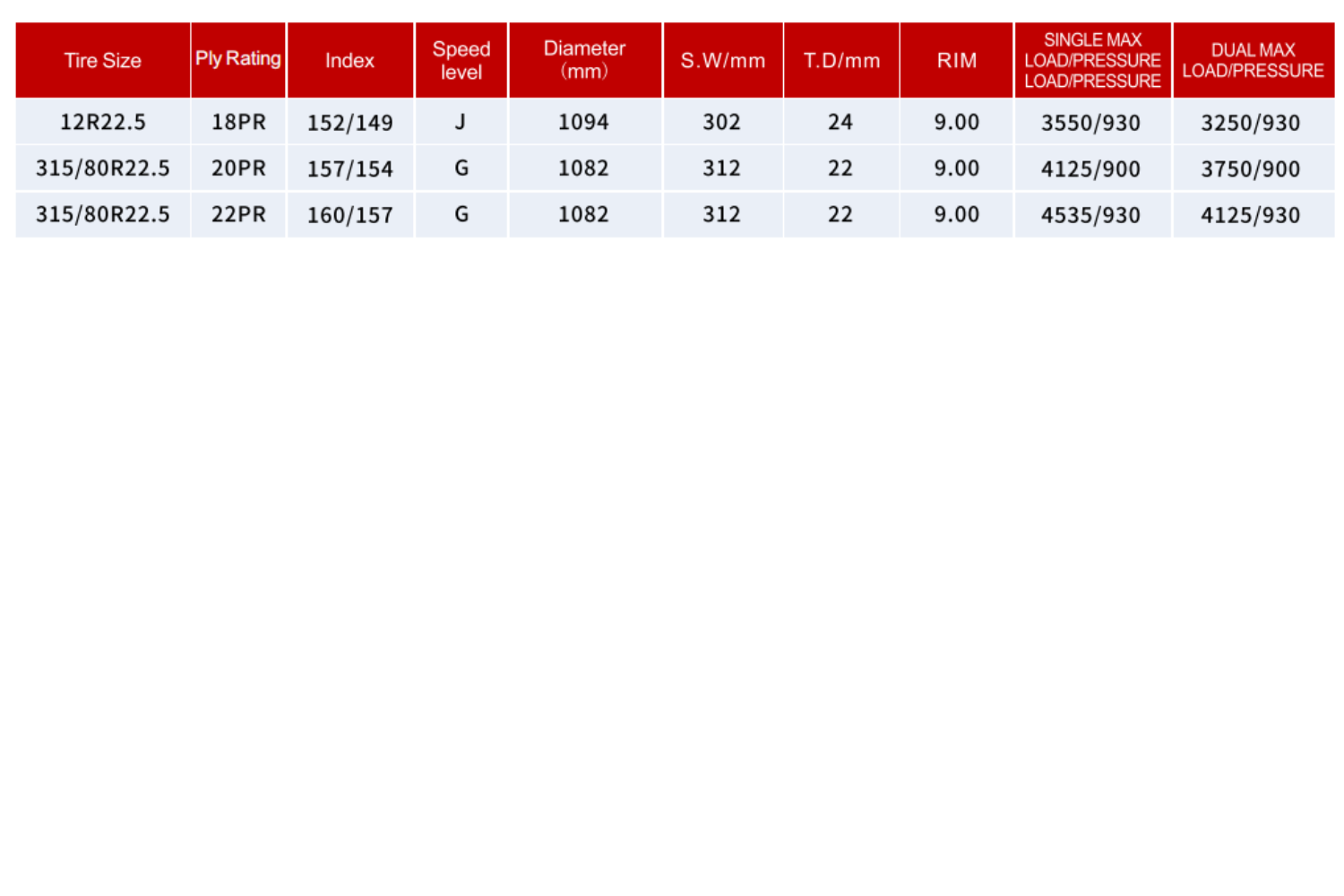This screenshot has height=896, width=1344.
Task: Select the S.W/mm column header
Action: click(722, 60)
